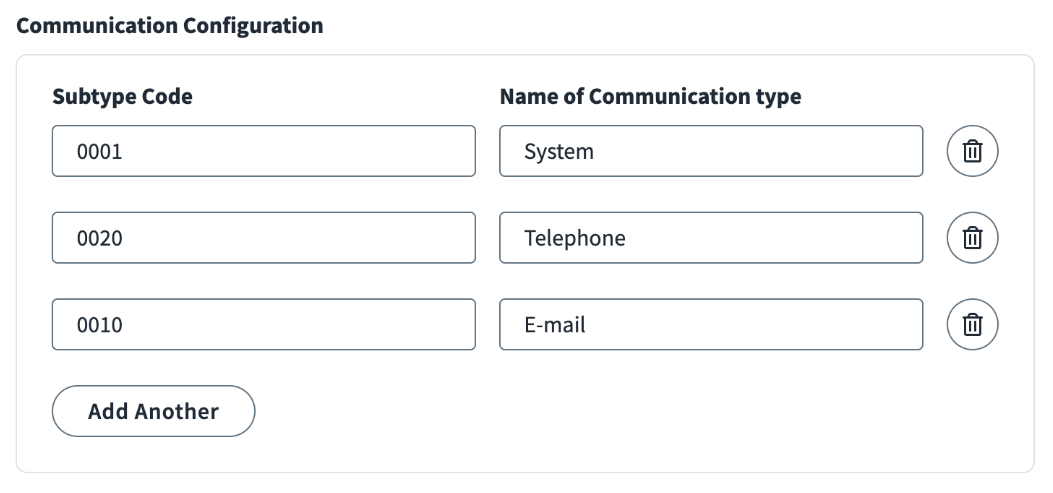Click the trash icon beside code 0020
Image resolution: width=1053 pixels, height=493 pixels.
(972, 238)
